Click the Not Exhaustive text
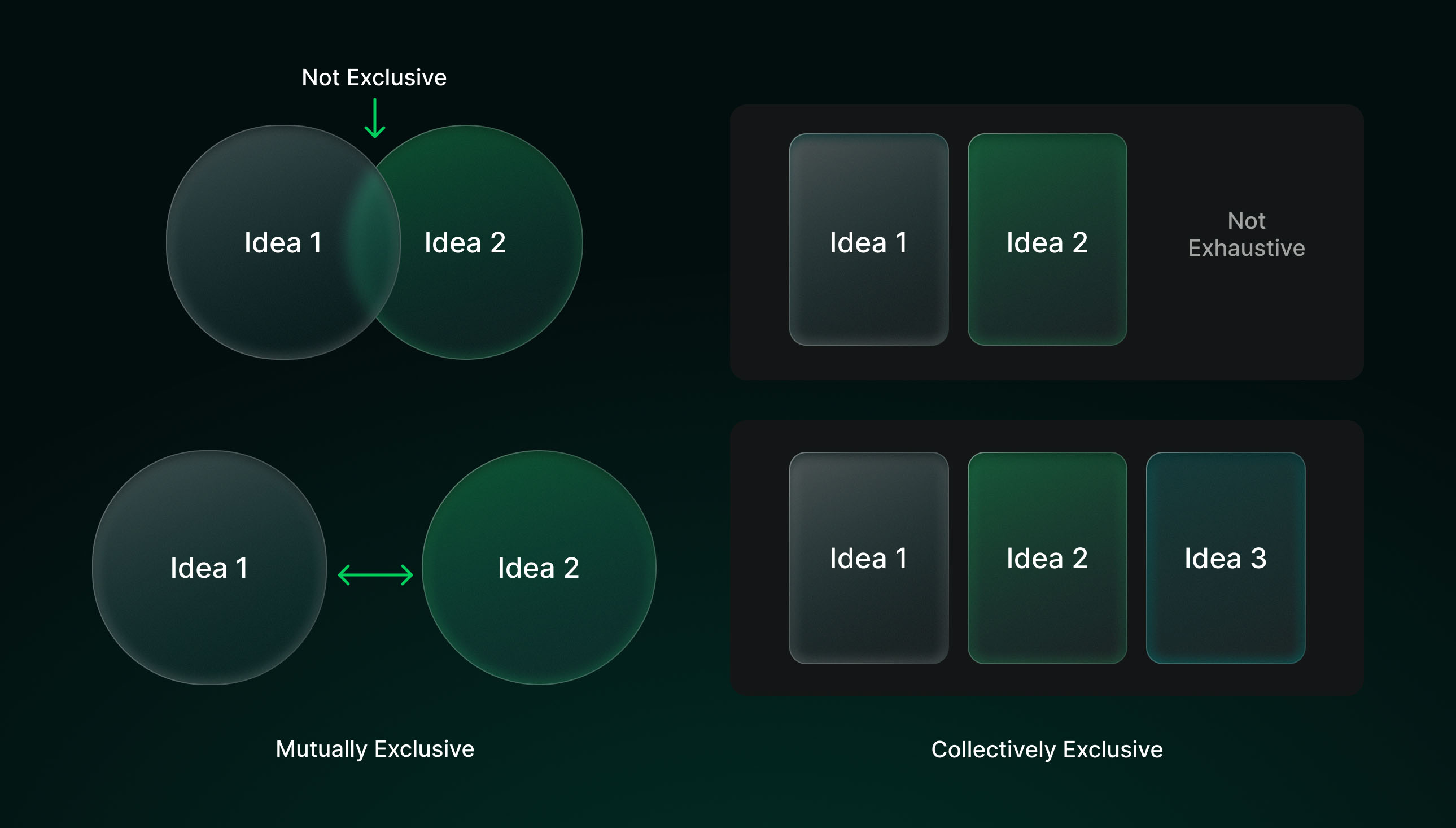Viewport: 1456px width, 828px height. 1246,234
